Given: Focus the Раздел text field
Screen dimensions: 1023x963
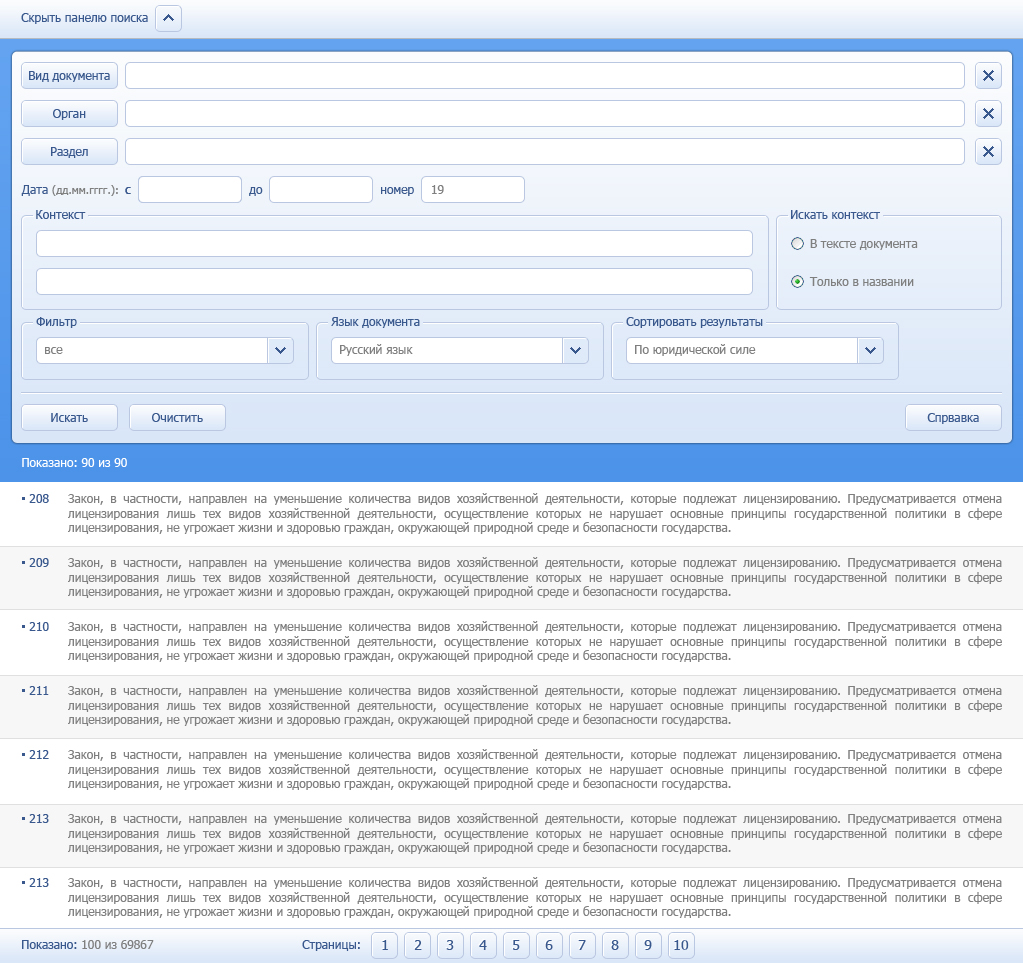Looking at the screenshot, I should pyautogui.click(x=545, y=151).
